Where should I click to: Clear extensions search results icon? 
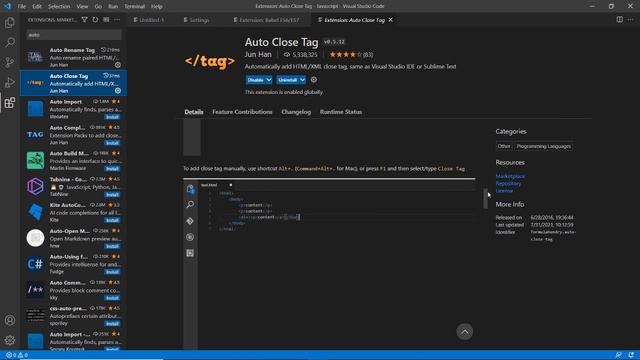(106, 20)
